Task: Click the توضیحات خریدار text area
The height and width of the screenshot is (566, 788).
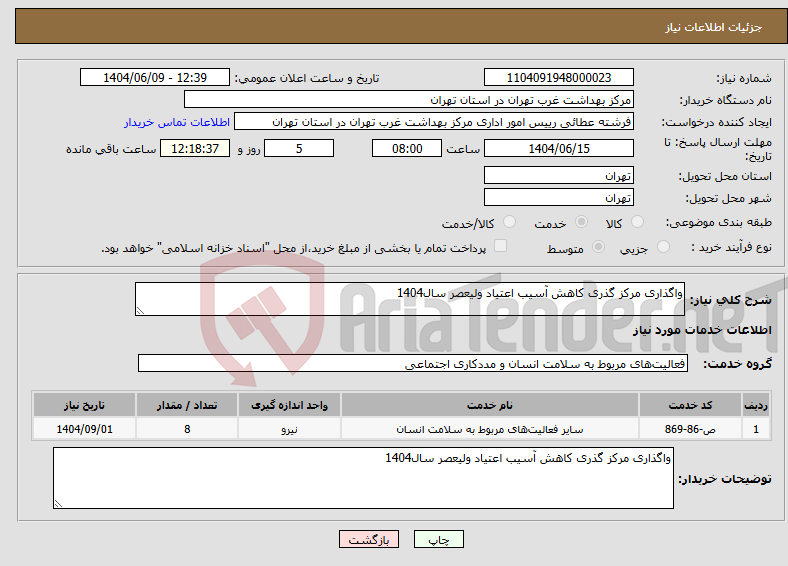Action: click(x=363, y=478)
